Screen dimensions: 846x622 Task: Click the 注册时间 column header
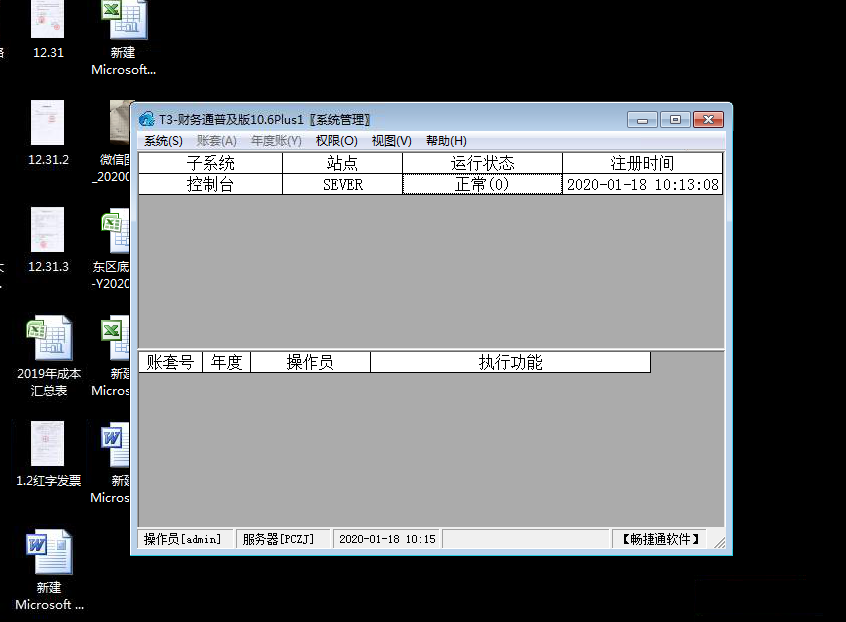click(x=642, y=163)
